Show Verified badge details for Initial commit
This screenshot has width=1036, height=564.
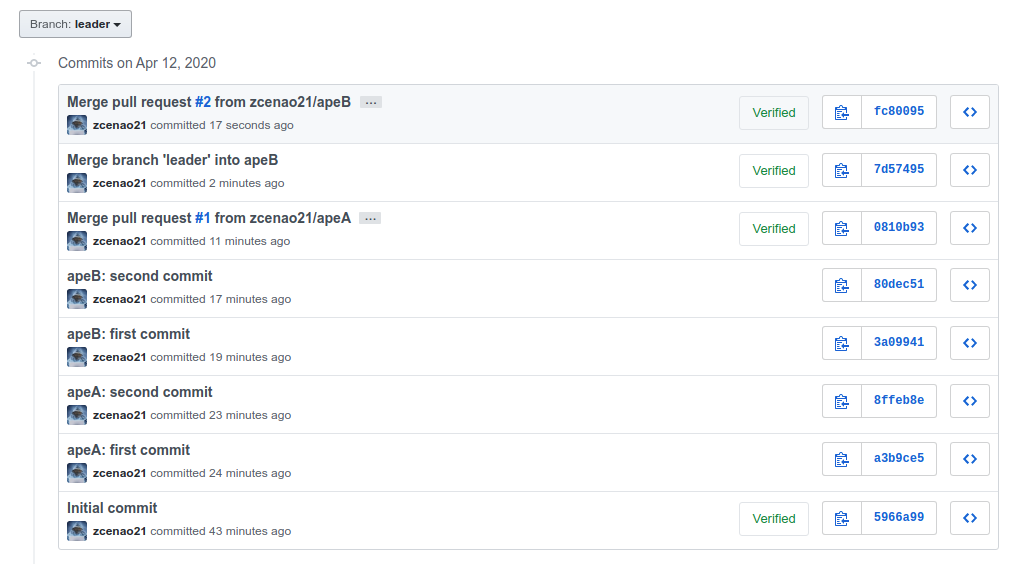point(774,519)
